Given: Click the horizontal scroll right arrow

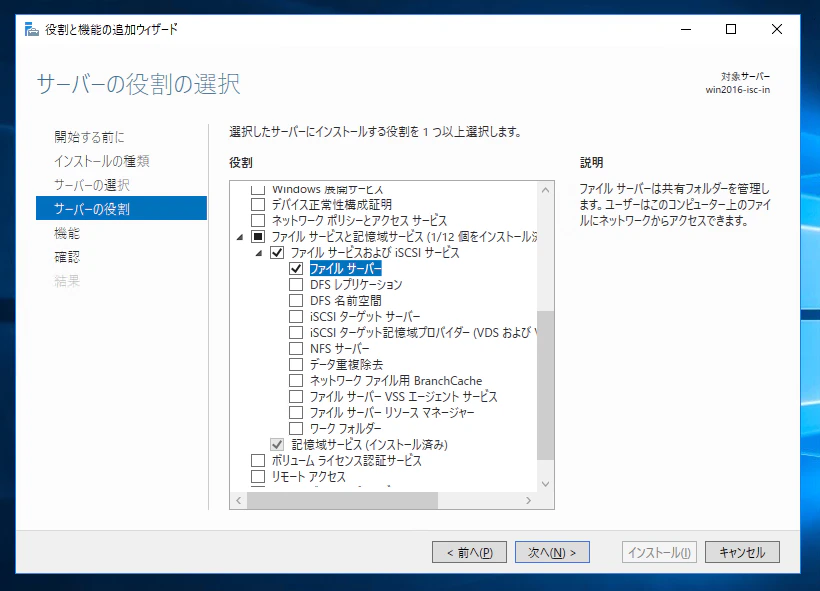Looking at the screenshot, I should 529,501.
